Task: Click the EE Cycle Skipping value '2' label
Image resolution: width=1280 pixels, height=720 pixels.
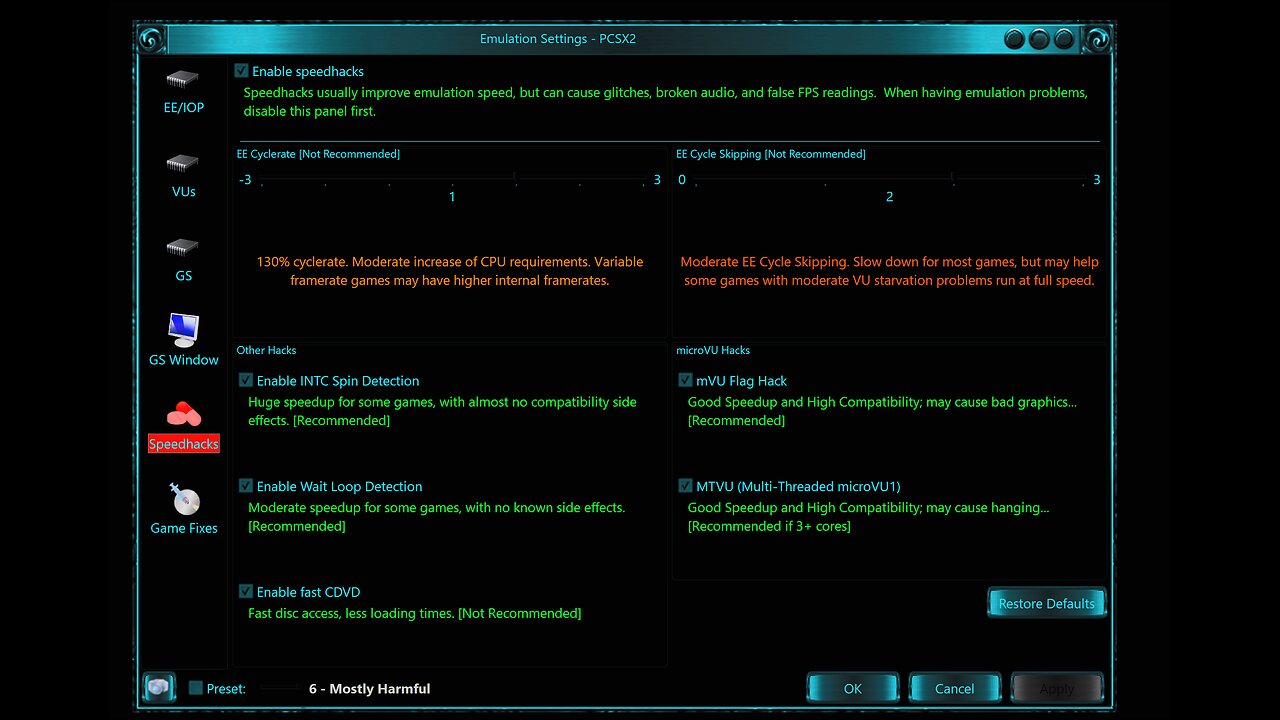Action: pos(890,197)
